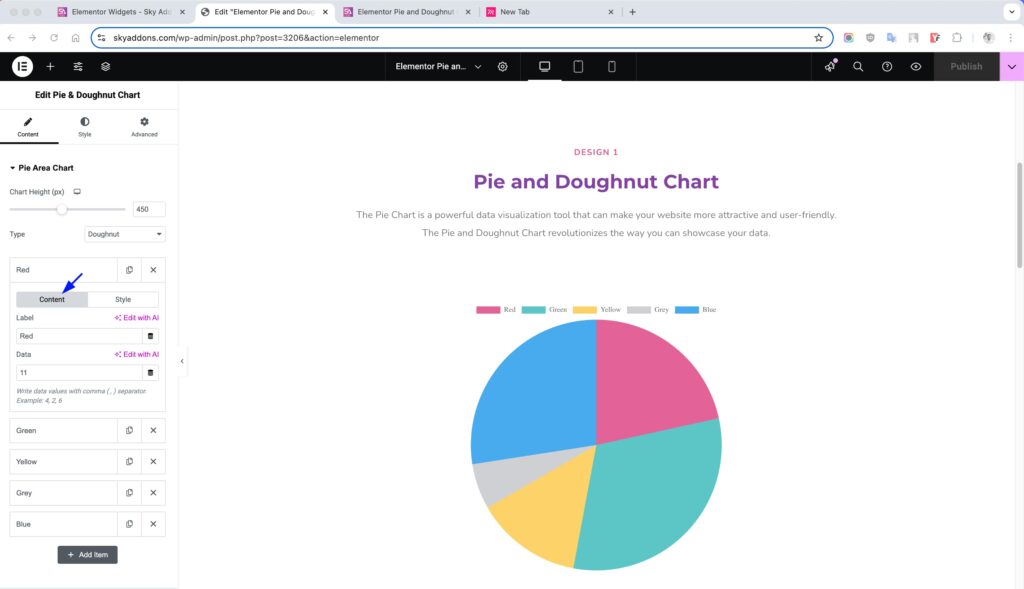Adjust the Chart Height slider handle

[x=61, y=209]
